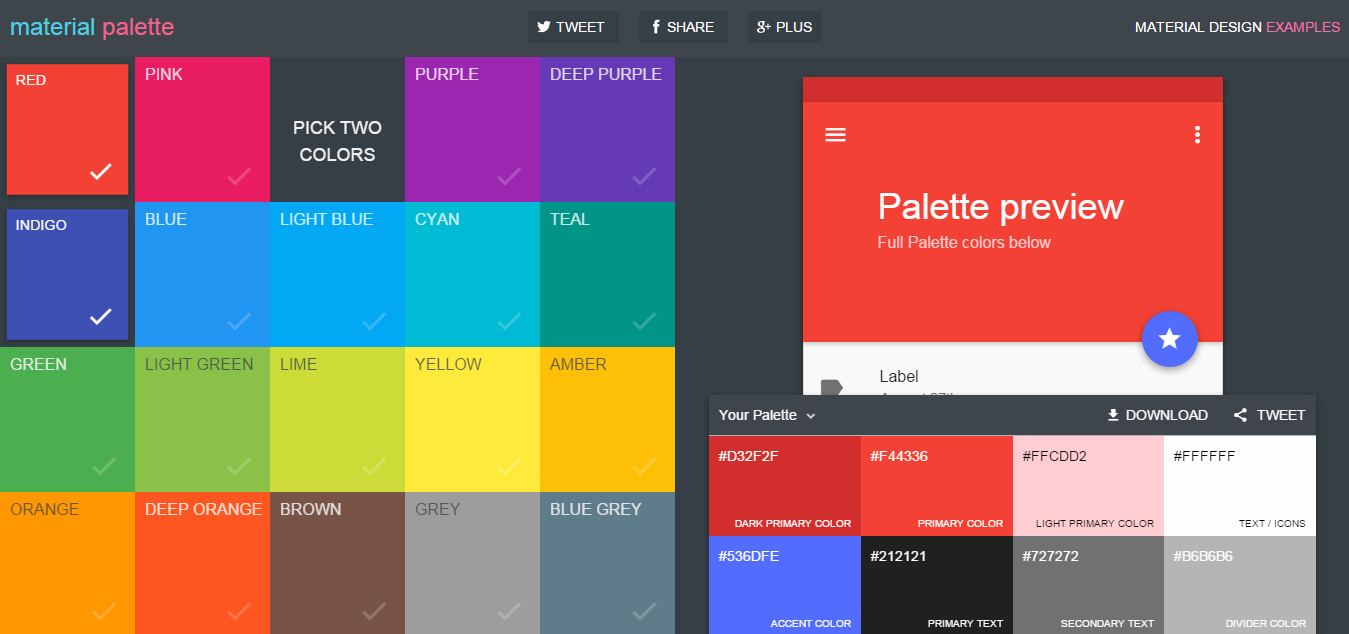Select the Yellow color tile

tap(472, 419)
